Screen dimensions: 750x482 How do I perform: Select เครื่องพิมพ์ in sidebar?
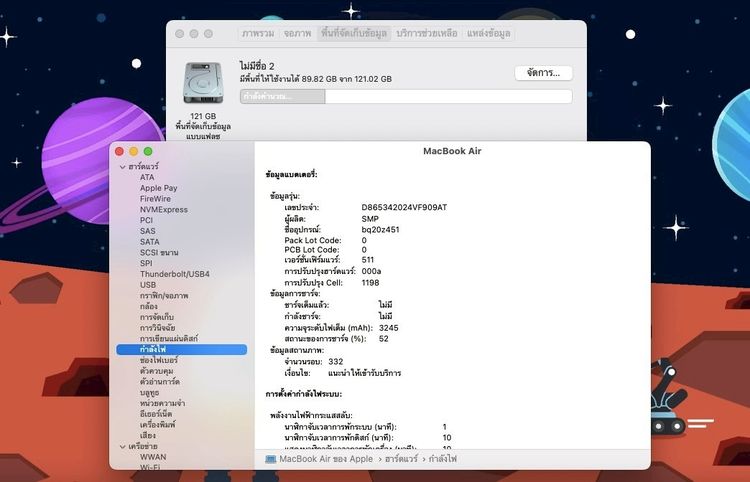[x=158, y=425]
